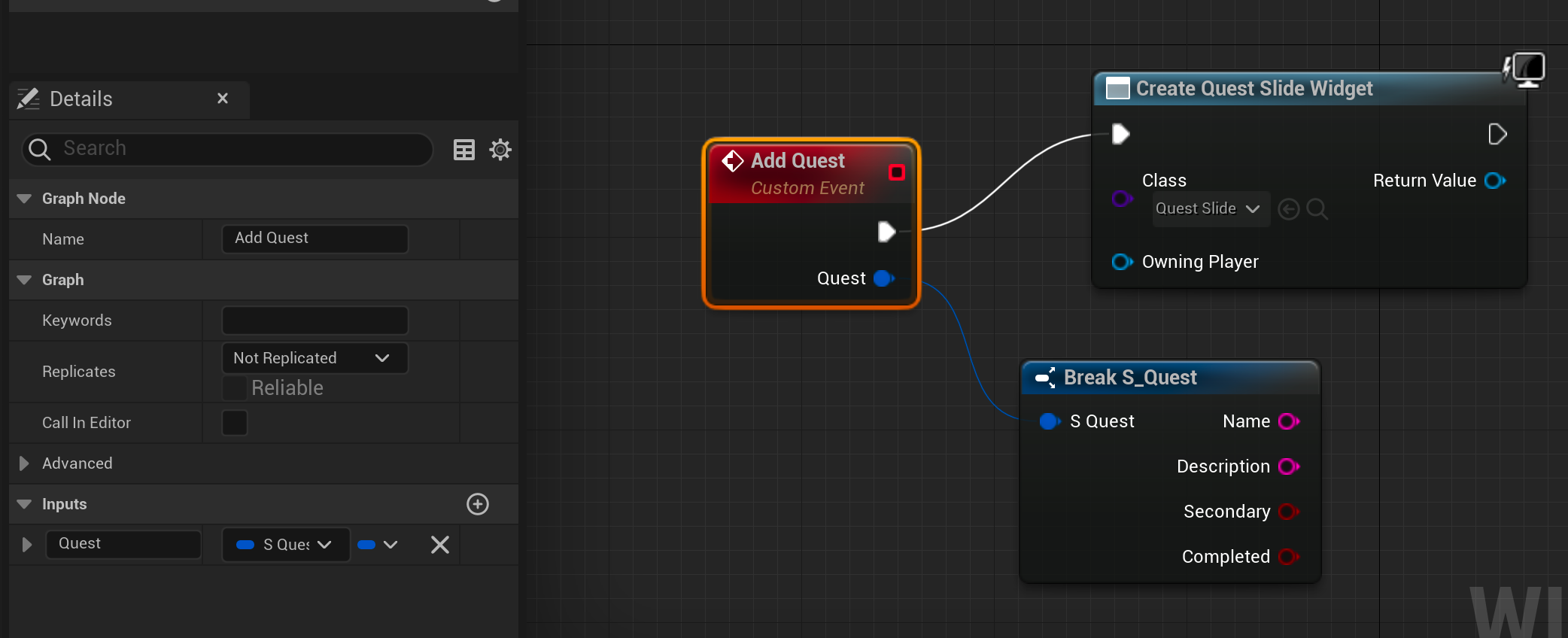Click the Class input pin
The height and width of the screenshot is (638, 1568).
[1122, 199]
